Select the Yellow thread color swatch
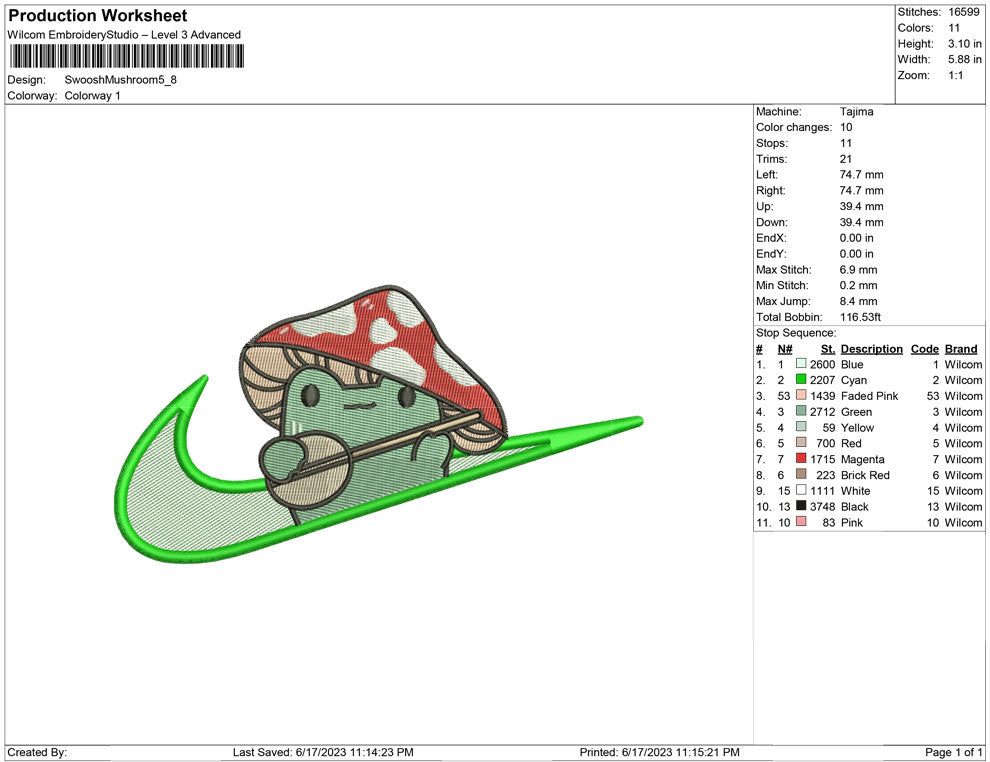 (801, 427)
